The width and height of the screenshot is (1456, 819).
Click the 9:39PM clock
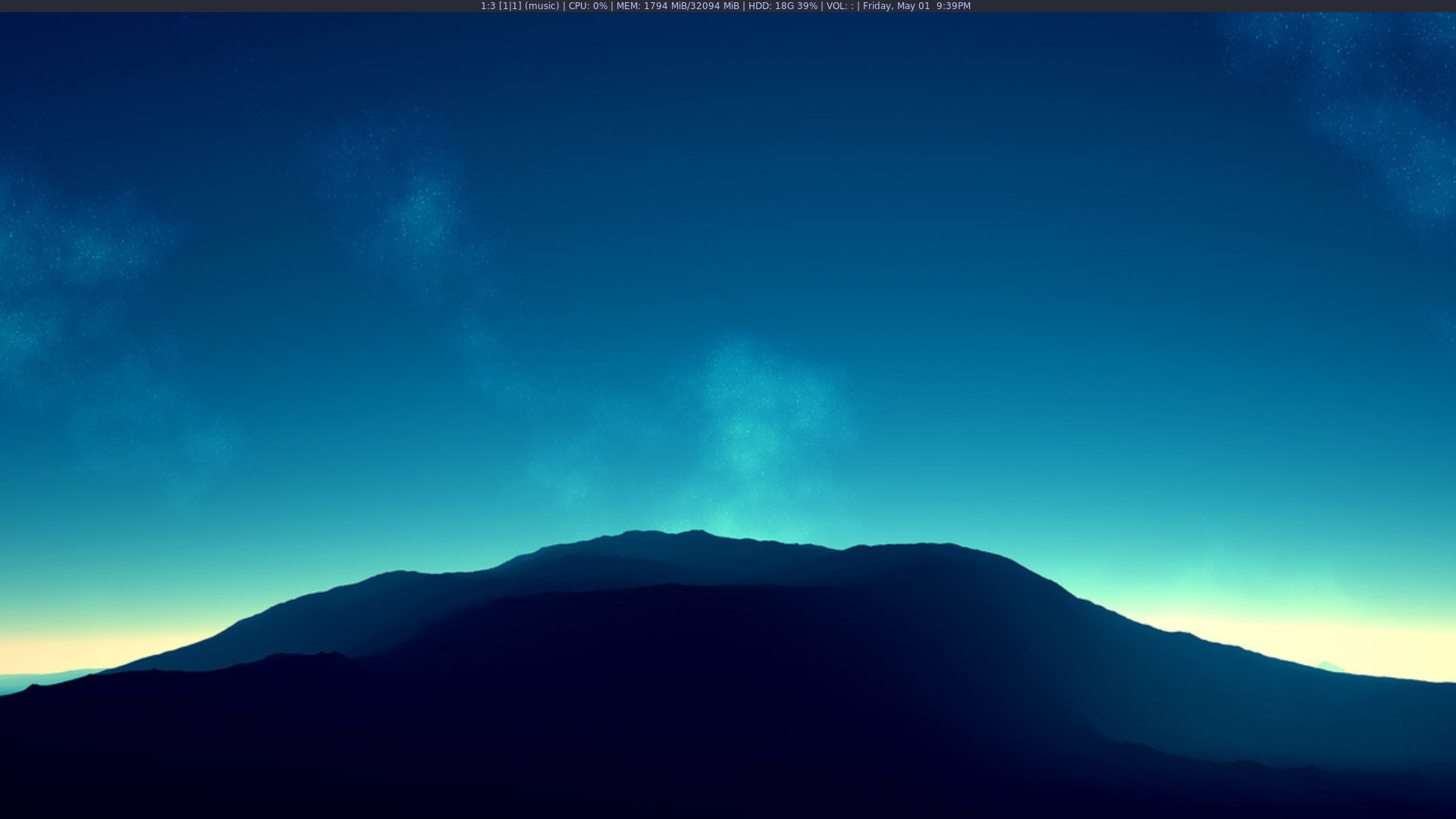tap(953, 6)
